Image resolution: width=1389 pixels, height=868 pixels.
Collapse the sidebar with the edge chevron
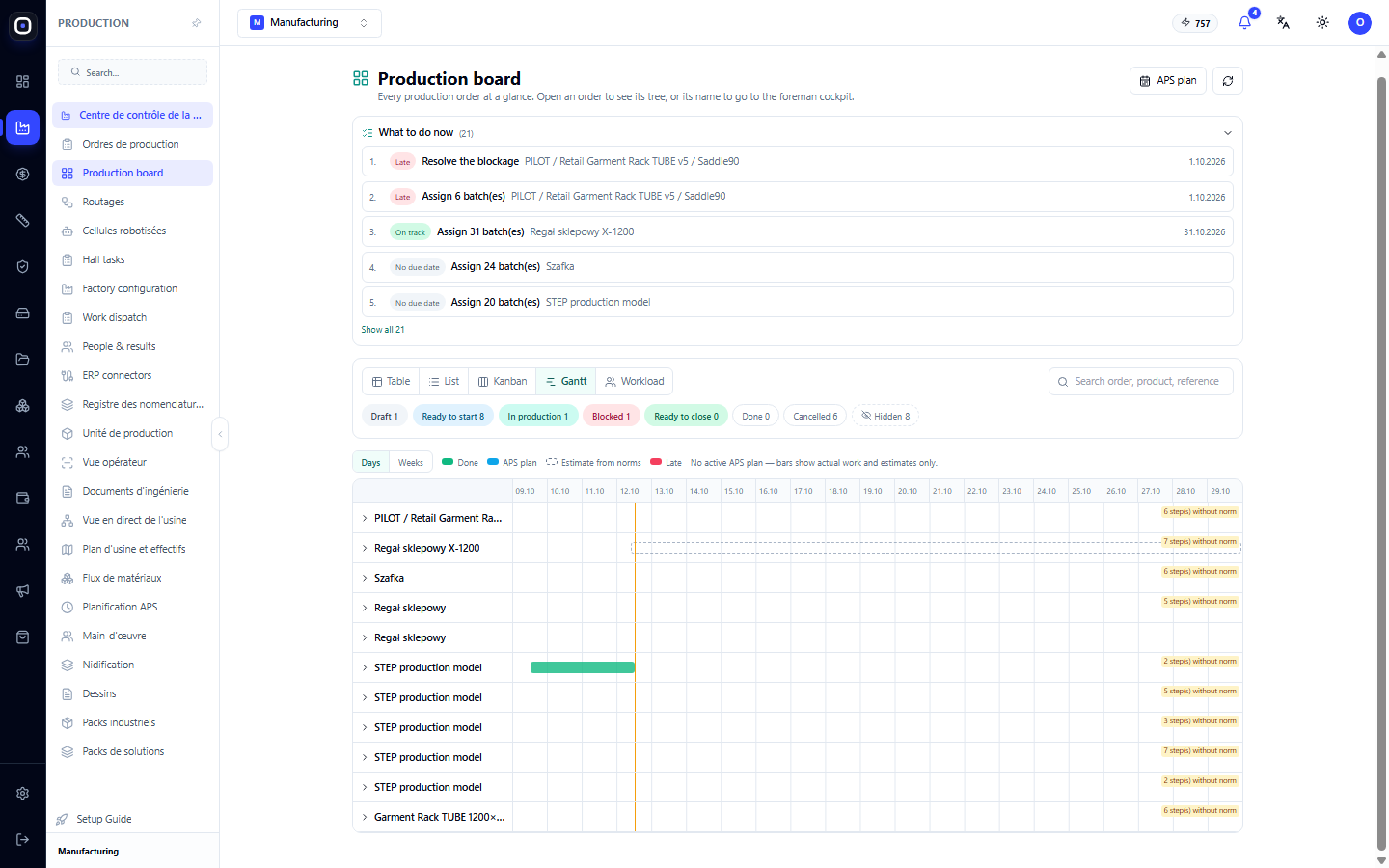tap(220, 434)
